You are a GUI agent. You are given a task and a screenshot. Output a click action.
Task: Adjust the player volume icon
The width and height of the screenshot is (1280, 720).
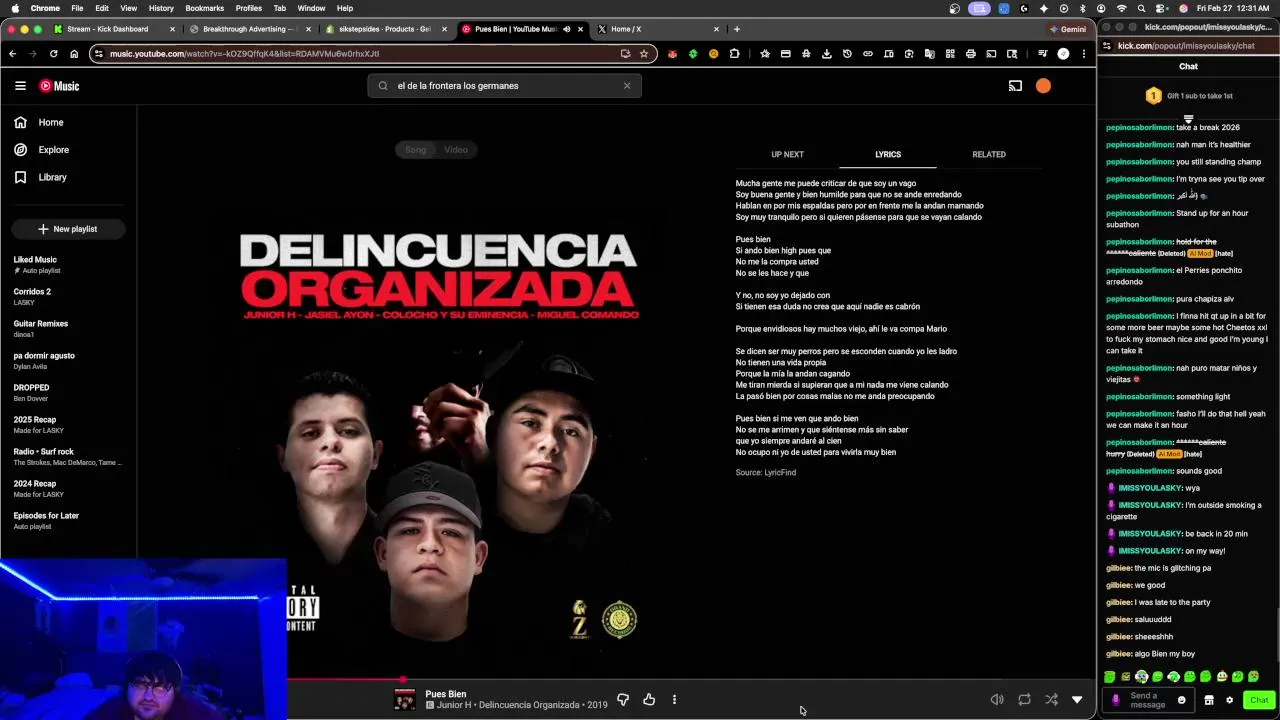997,700
